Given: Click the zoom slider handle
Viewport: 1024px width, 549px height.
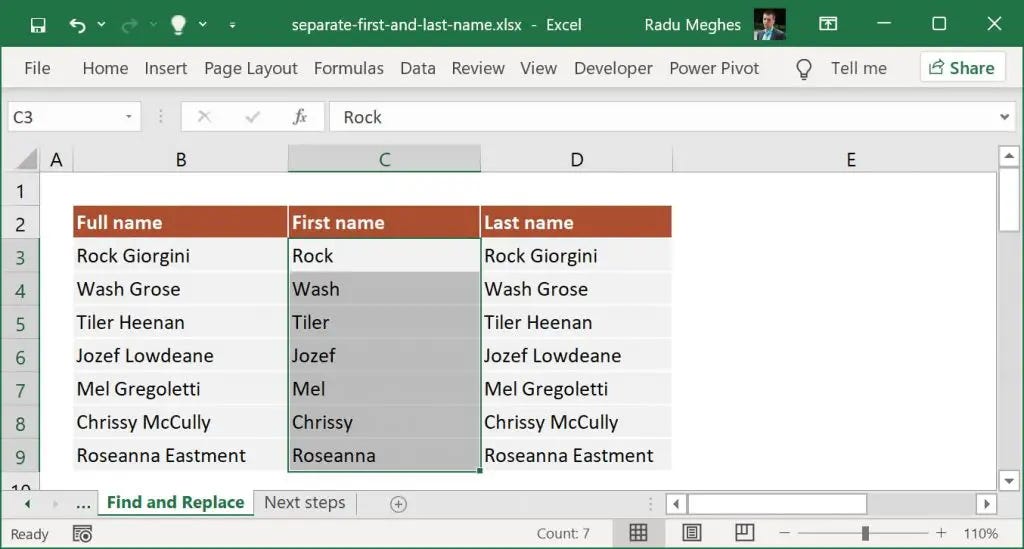Looking at the screenshot, I should click(865, 533).
